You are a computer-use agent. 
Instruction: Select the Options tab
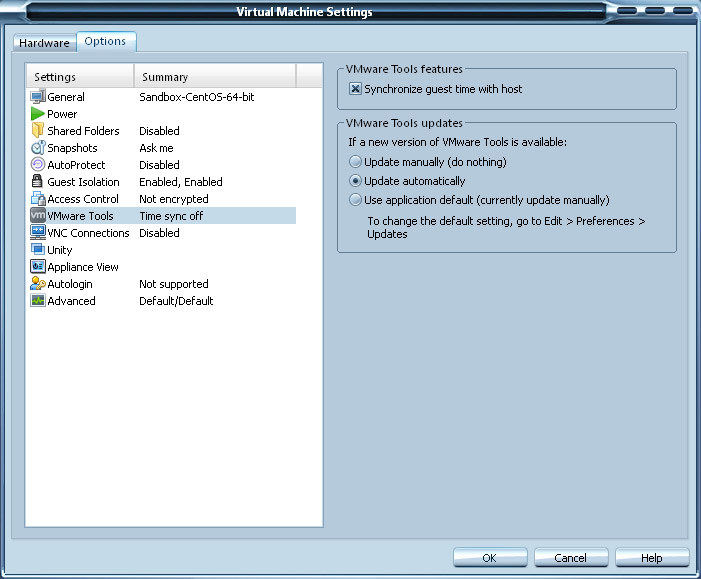(x=106, y=42)
